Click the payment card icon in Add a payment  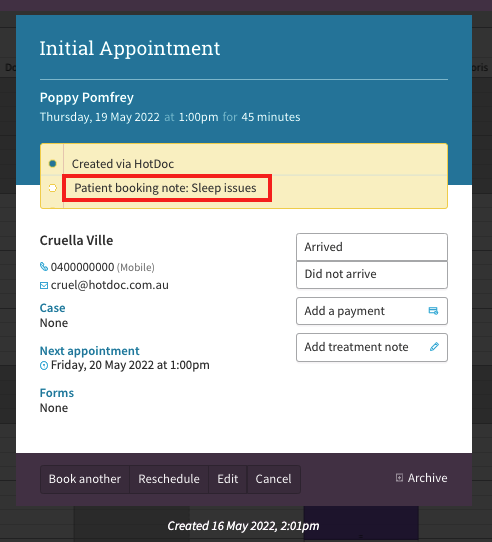point(433,311)
